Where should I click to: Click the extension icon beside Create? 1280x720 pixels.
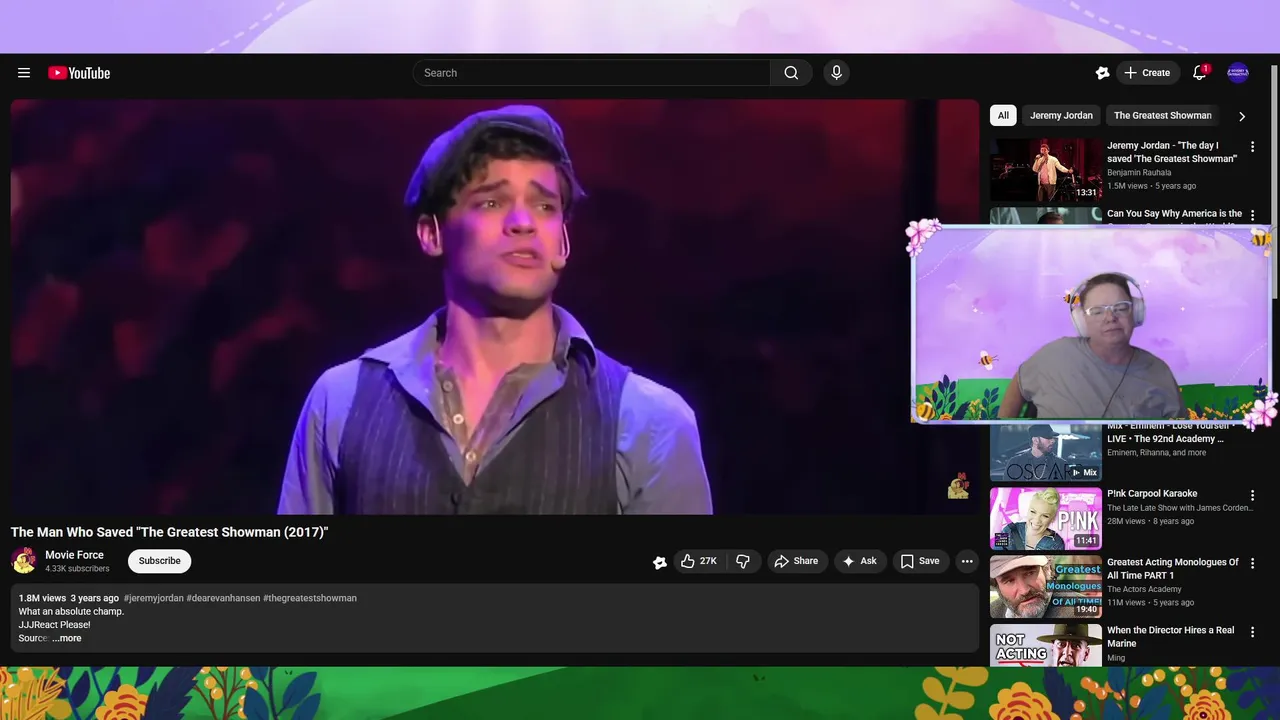pyautogui.click(x=1102, y=73)
